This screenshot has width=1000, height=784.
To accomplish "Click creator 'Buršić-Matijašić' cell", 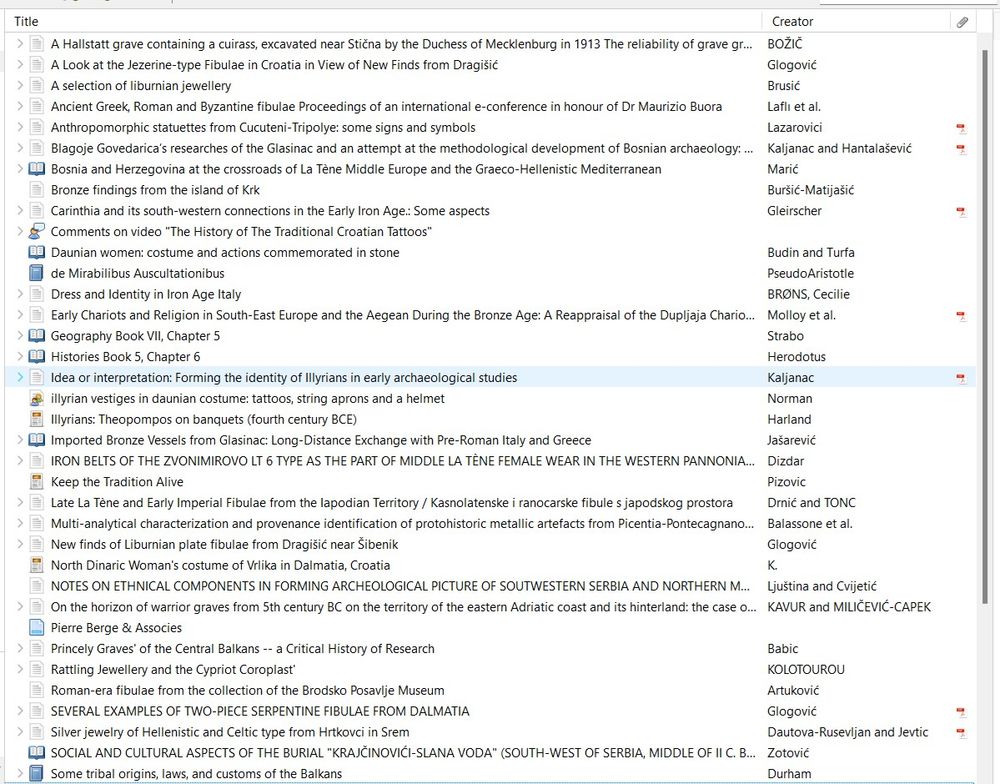I will (x=810, y=190).
